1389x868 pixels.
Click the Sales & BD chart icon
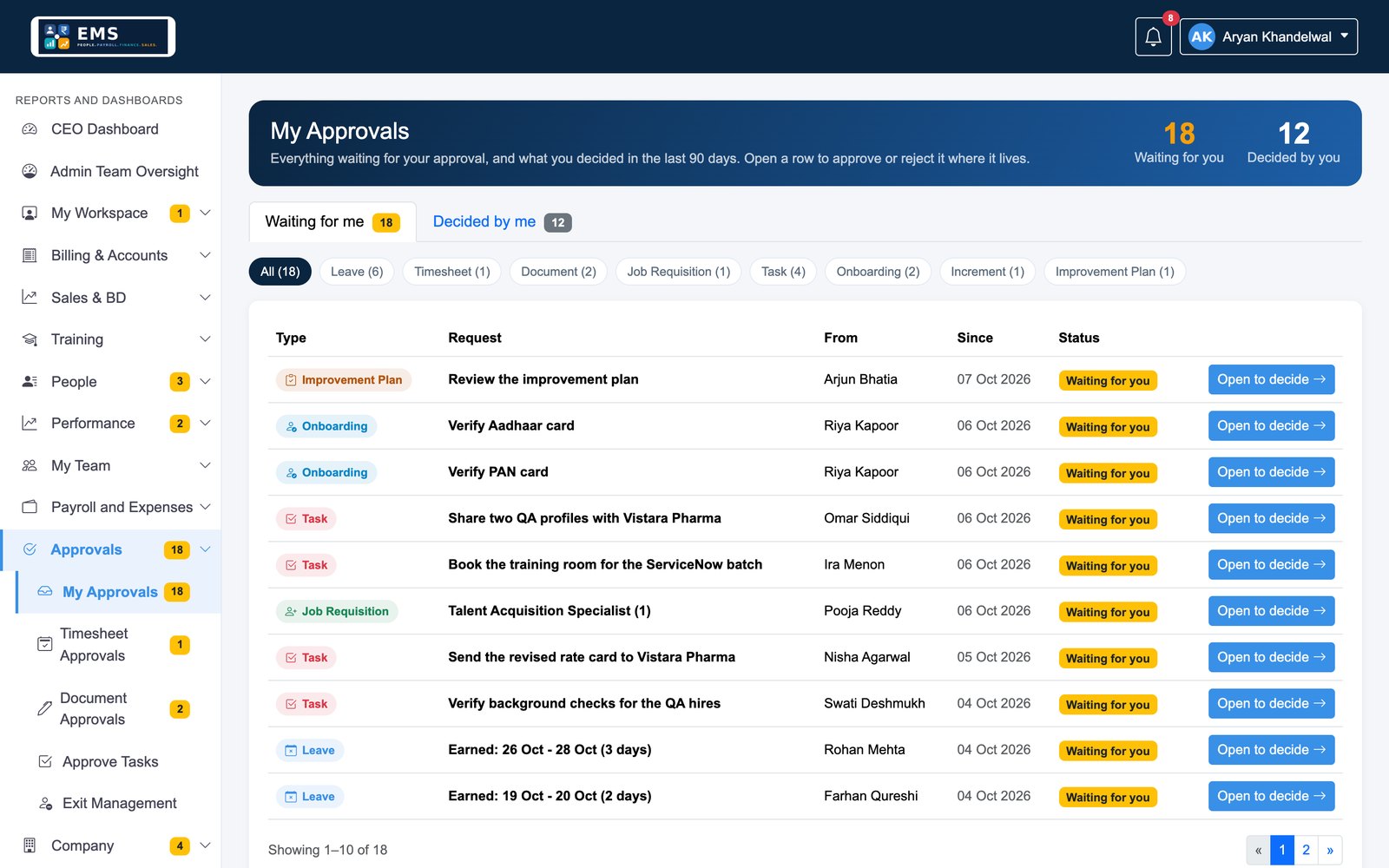click(x=30, y=298)
